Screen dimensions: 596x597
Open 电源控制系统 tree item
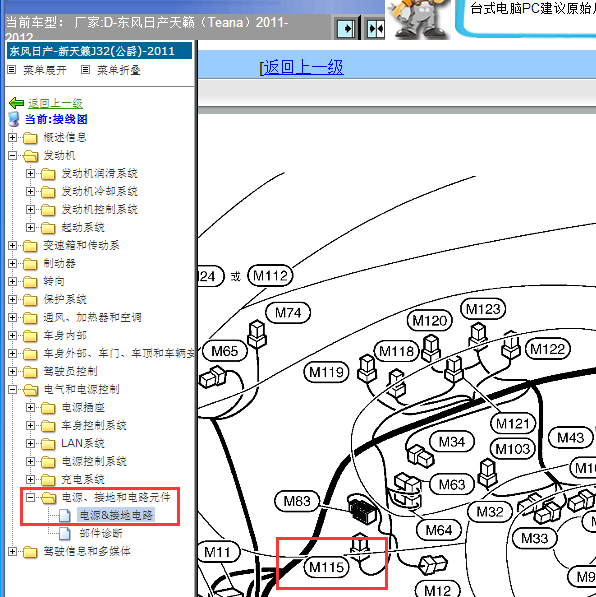(x=94, y=461)
